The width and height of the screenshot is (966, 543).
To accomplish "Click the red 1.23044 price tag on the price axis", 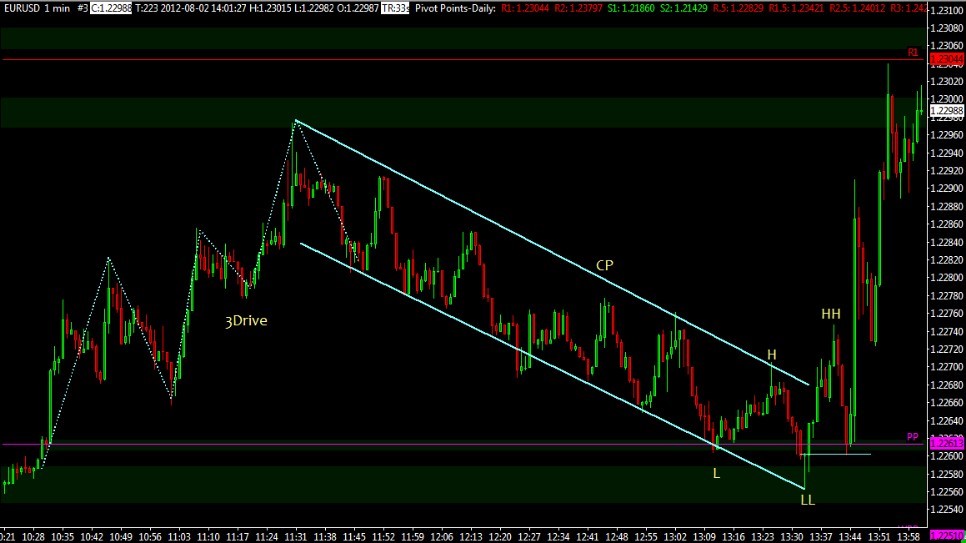I will [x=947, y=59].
